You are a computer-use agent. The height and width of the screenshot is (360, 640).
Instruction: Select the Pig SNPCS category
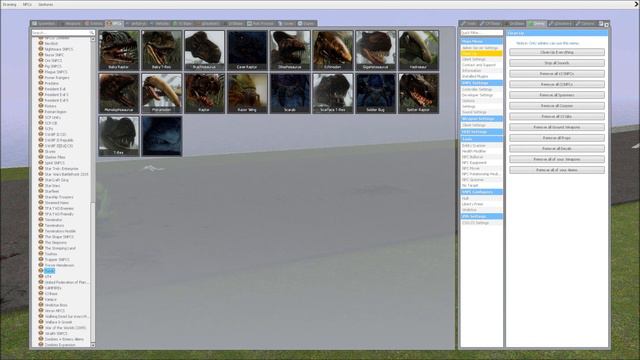[x=53, y=66]
